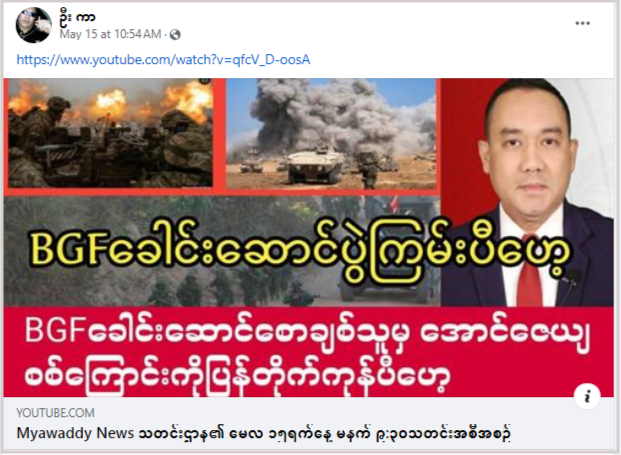Click the small dark icon on the artillery image
The image size is (621, 455).
point(205,81)
